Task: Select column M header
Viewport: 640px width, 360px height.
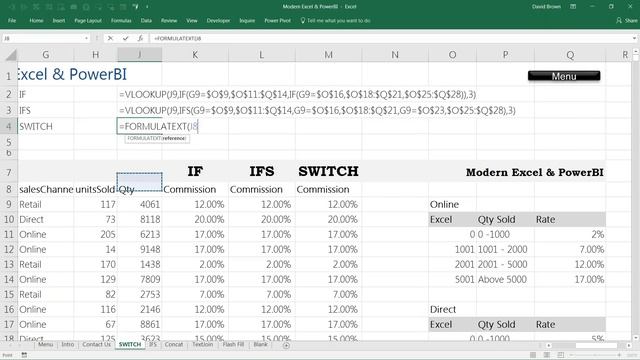Action: click(329, 55)
